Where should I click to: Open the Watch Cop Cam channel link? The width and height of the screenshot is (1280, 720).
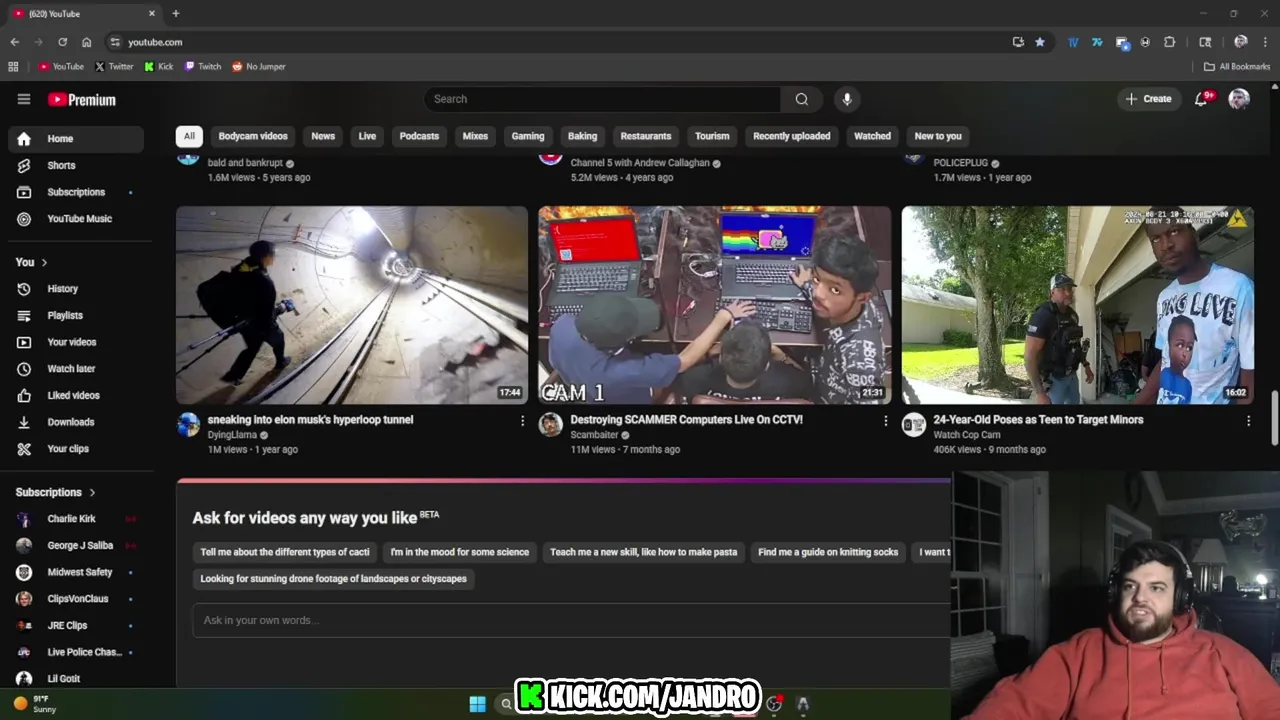966,435
